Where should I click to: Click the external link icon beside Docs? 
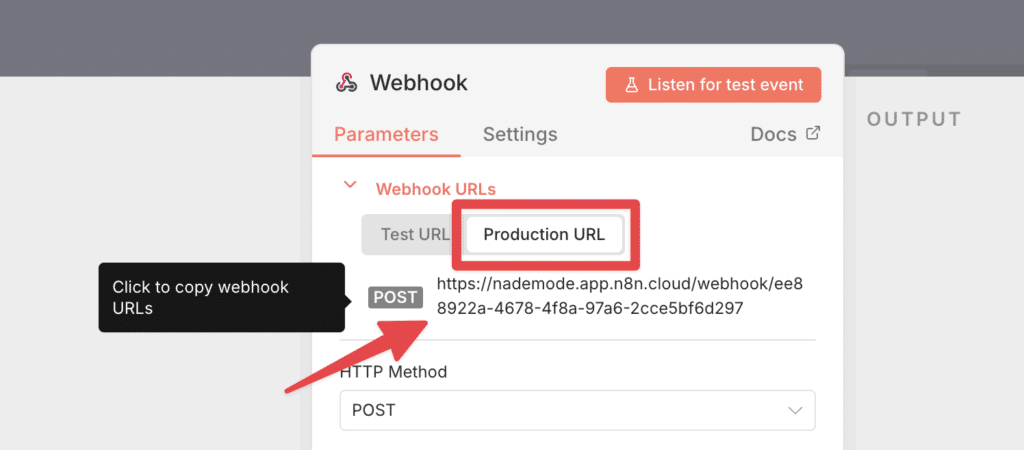(x=813, y=133)
